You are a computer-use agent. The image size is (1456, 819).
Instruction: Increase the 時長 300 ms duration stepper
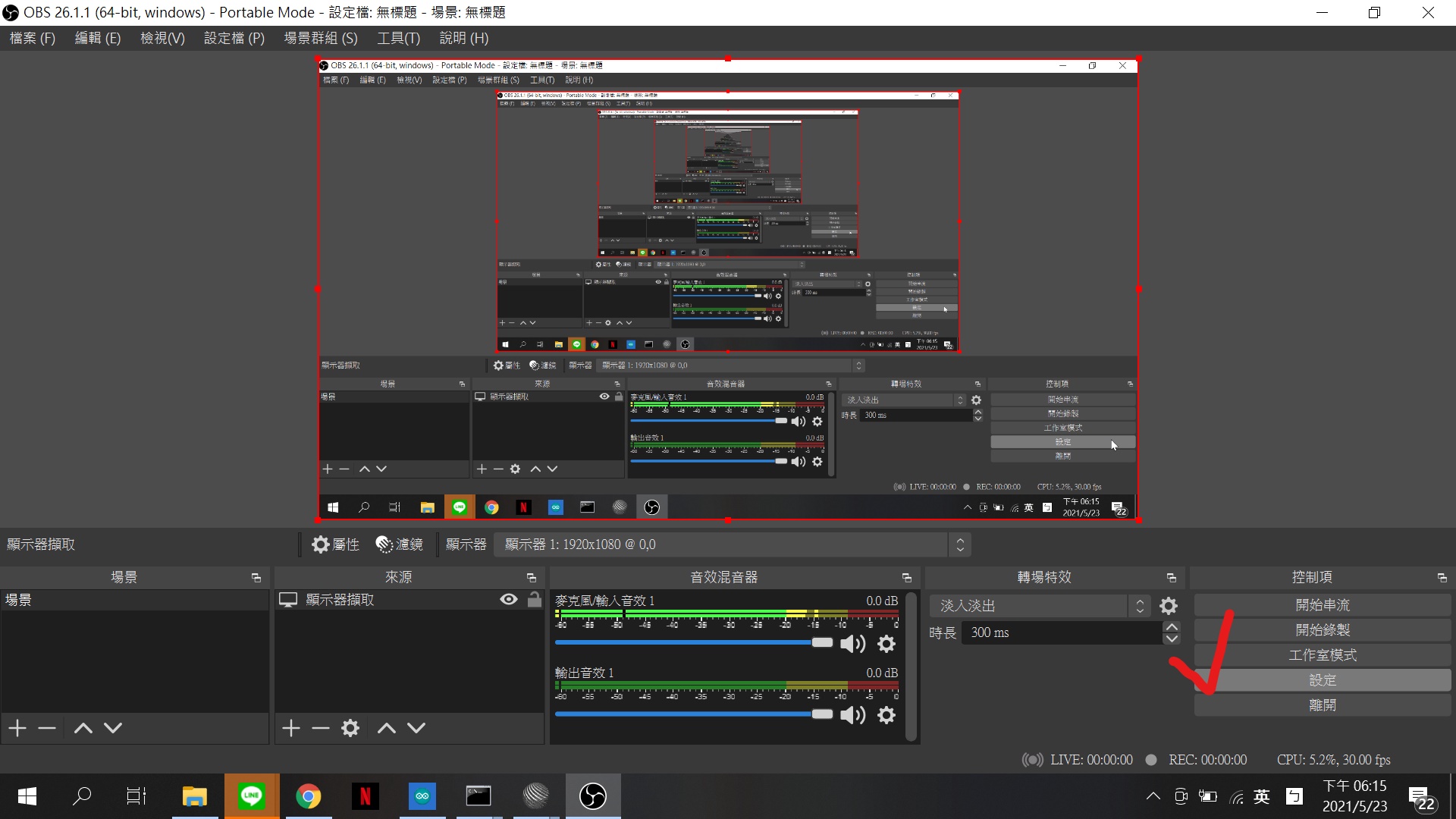click(1172, 627)
